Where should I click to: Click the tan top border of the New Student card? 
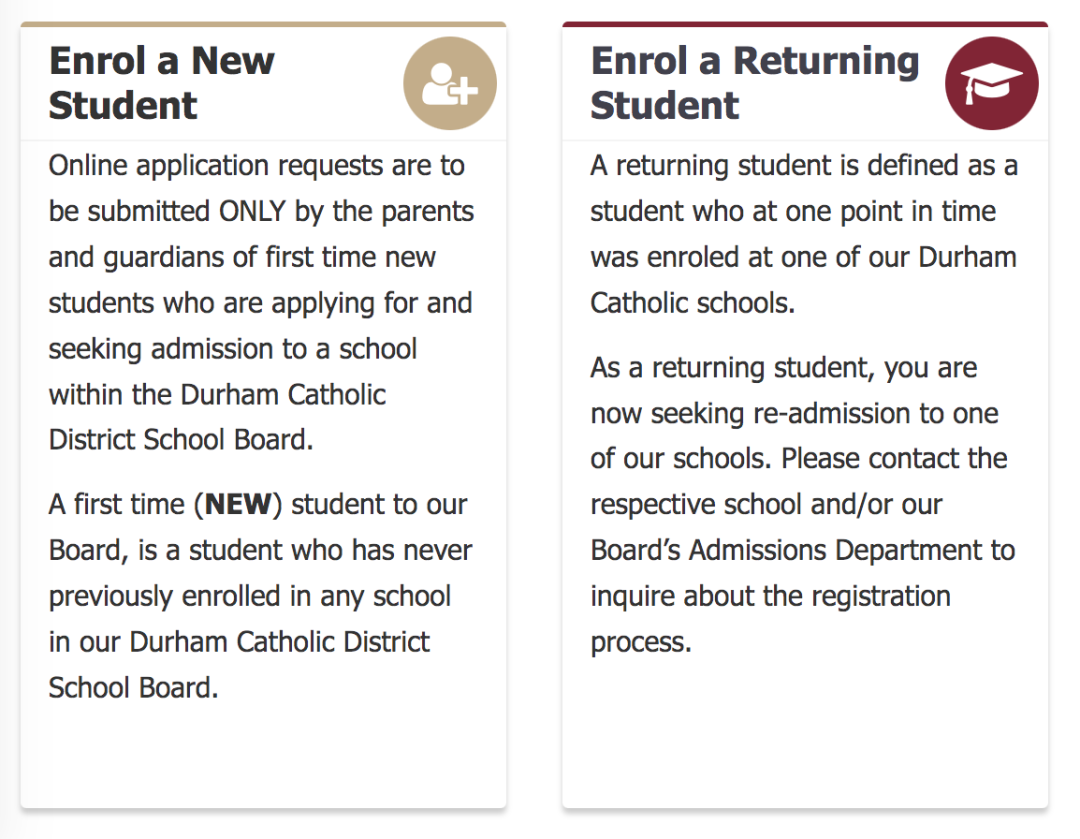(x=263, y=24)
